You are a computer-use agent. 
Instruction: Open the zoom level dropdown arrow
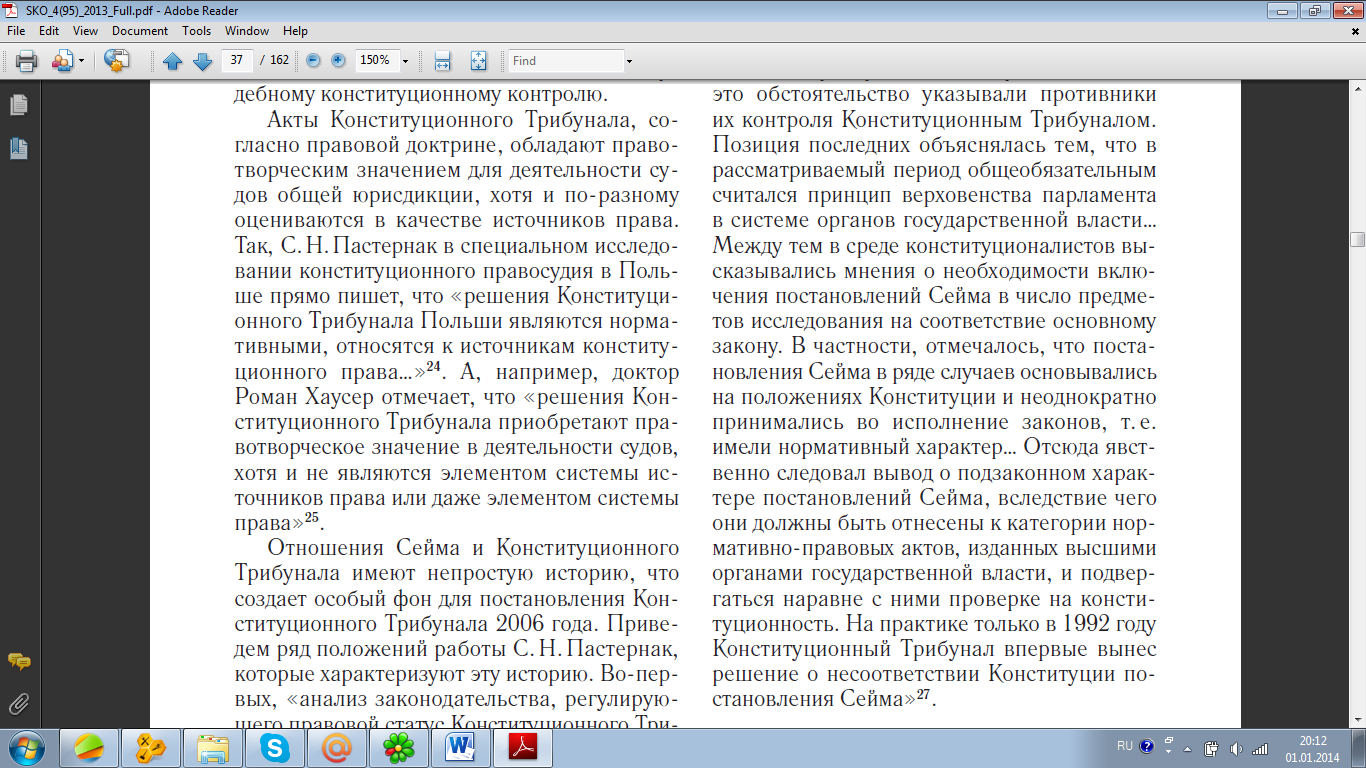405,61
